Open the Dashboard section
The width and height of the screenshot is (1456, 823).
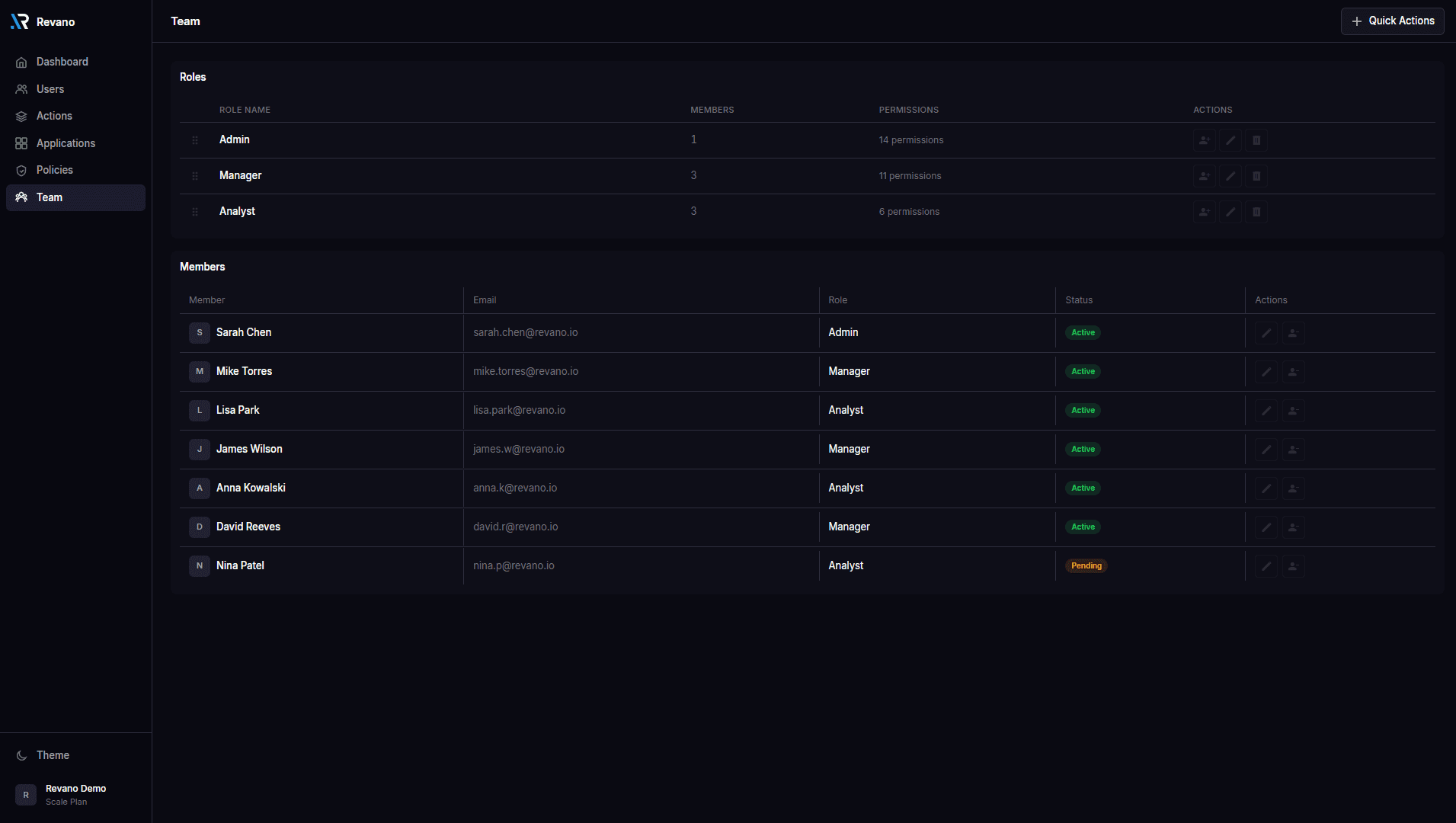click(62, 62)
